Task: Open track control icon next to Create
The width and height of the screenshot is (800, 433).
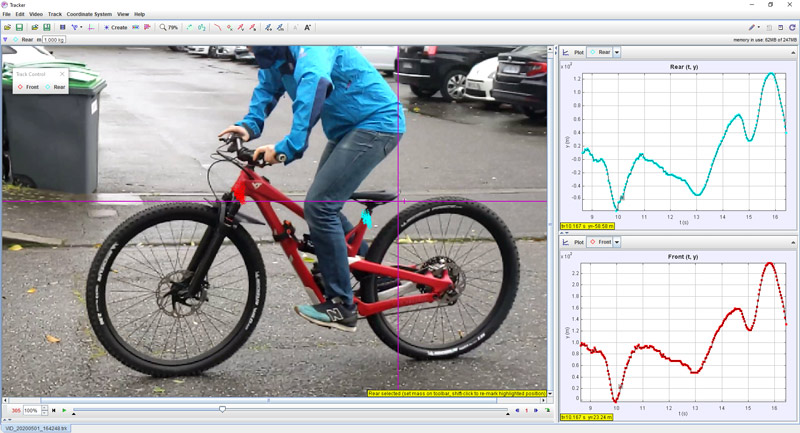Action: 136,28
